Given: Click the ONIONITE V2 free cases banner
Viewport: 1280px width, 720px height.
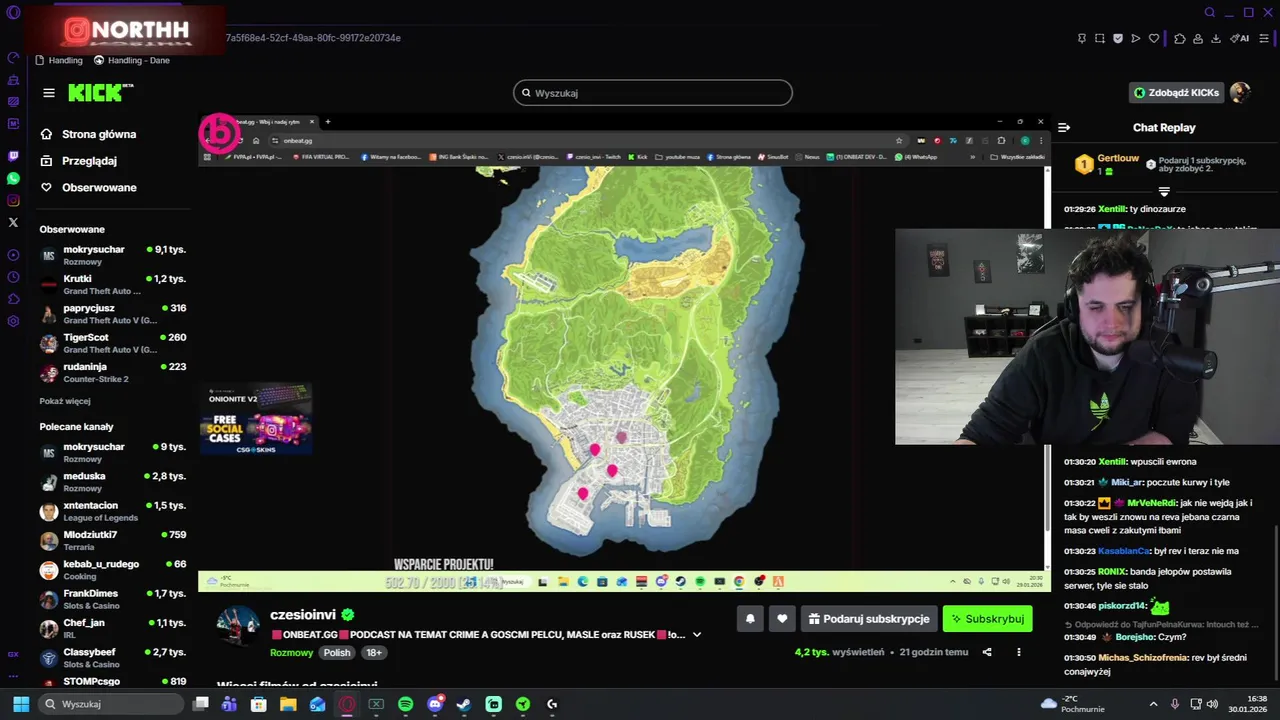Looking at the screenshot, I should click(x=255, y=420).
